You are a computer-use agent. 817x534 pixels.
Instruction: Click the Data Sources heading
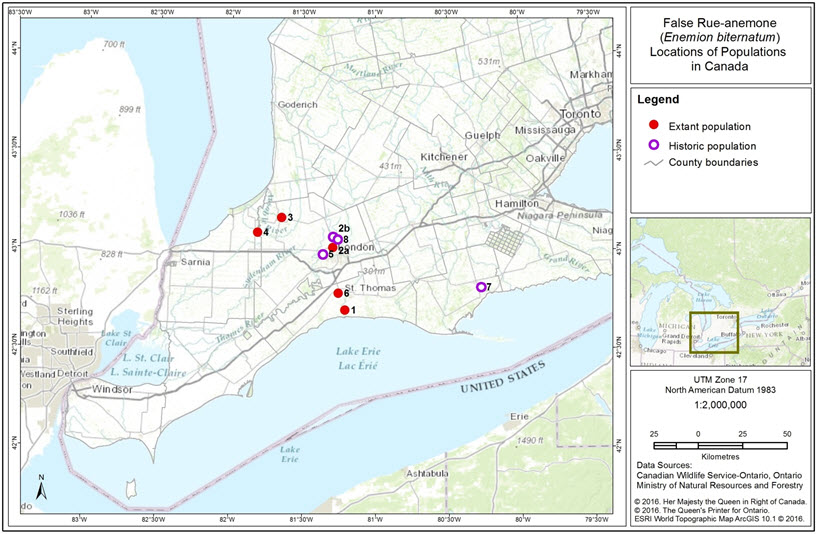point(664,465)
